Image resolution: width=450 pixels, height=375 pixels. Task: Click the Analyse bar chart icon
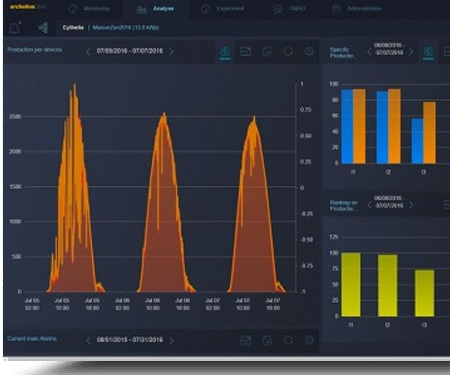tap(142, 10)
